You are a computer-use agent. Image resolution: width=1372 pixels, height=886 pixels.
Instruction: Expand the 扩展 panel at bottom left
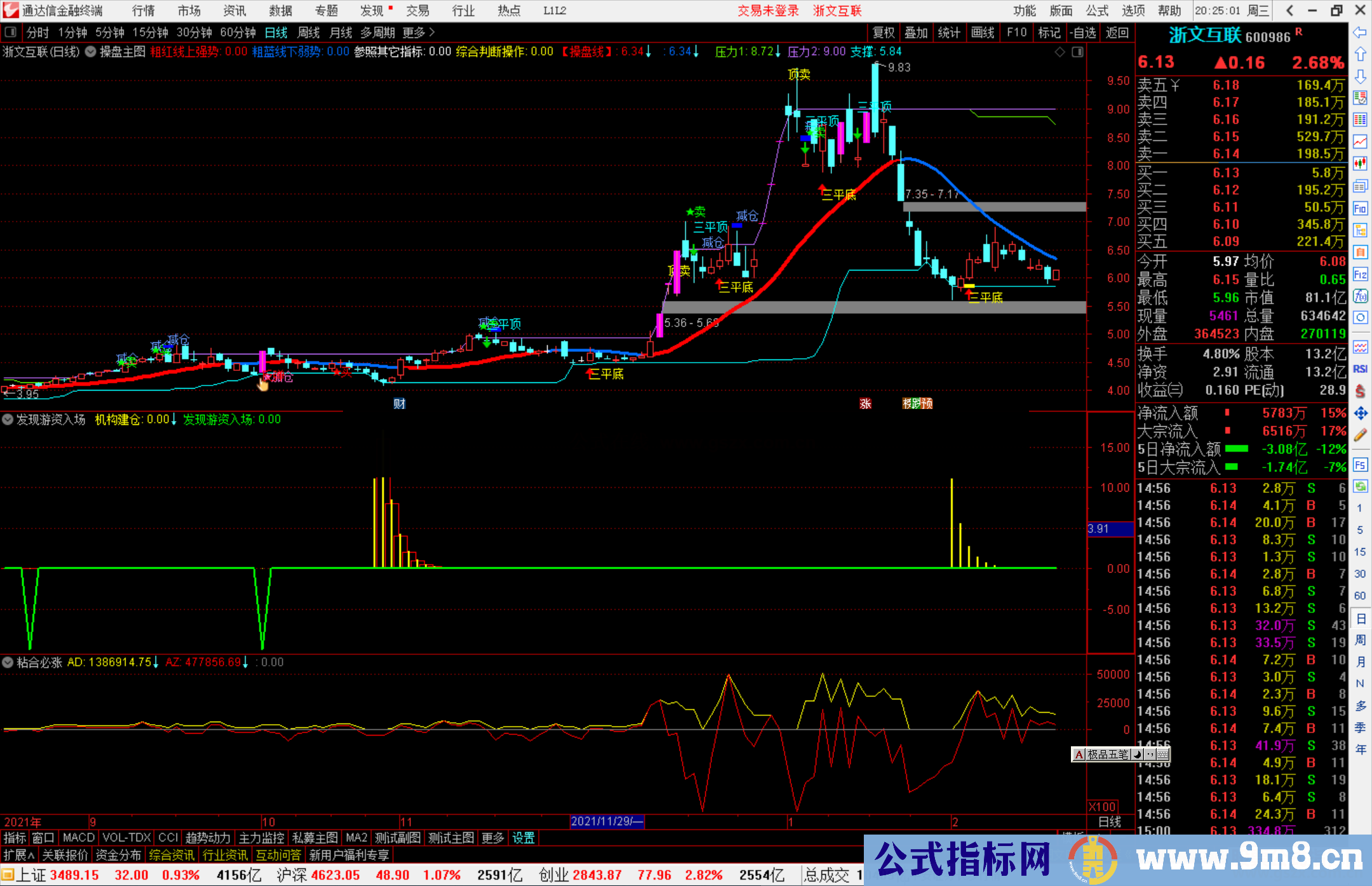click(19, 855)
